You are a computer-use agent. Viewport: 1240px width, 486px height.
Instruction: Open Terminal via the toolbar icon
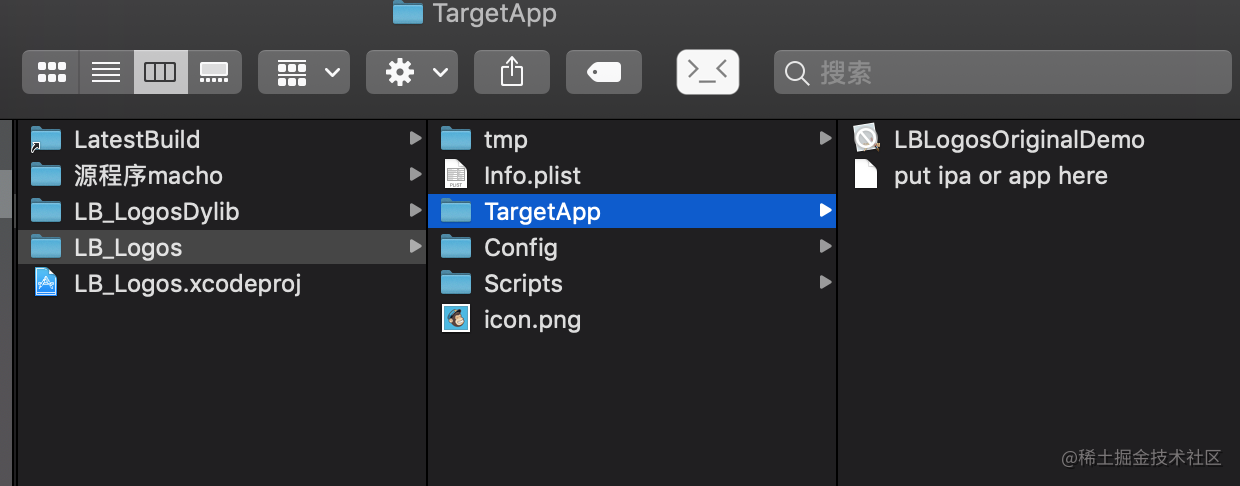[x=708, y=72]
